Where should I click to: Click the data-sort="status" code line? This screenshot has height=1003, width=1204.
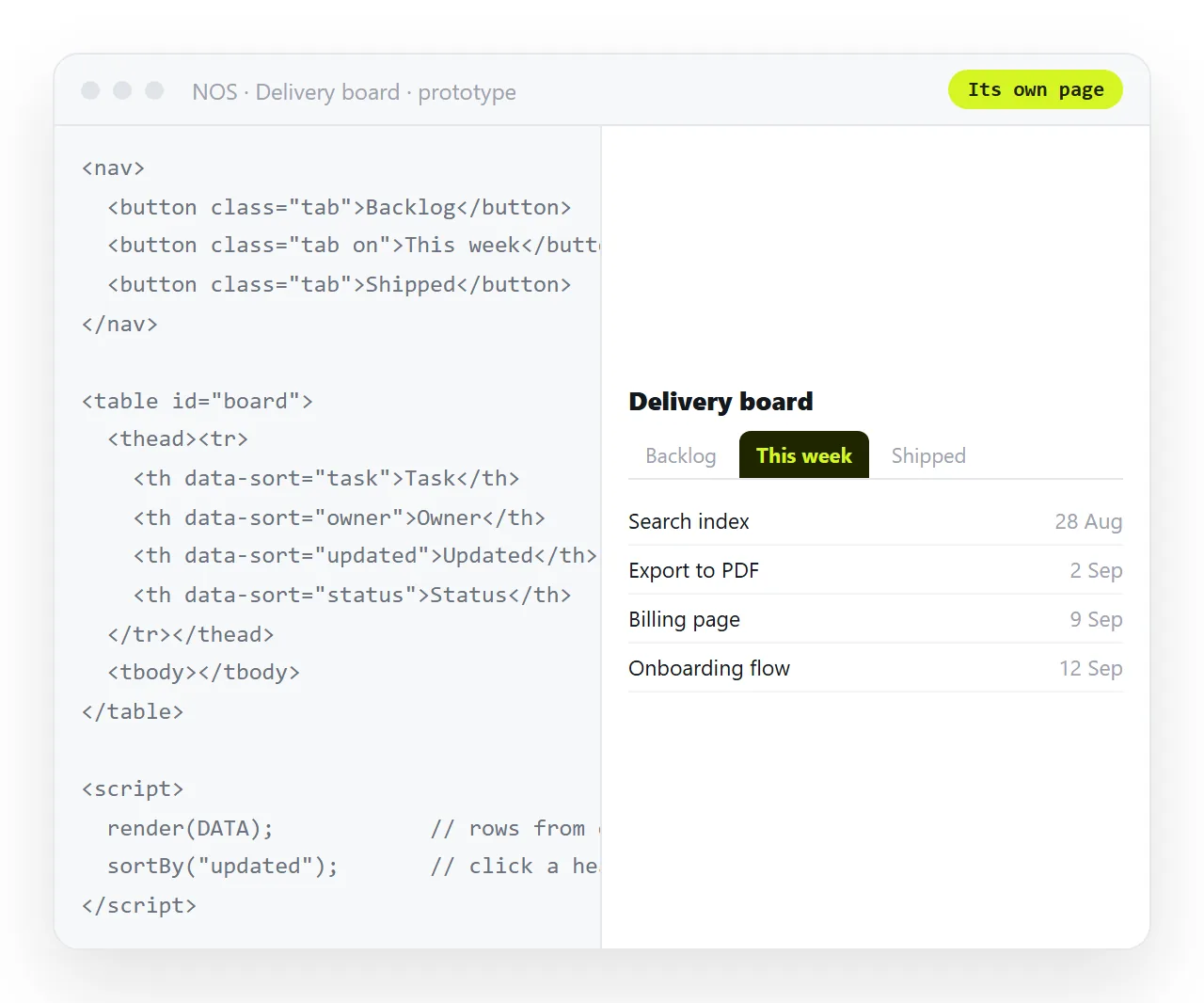coord(352,595)
